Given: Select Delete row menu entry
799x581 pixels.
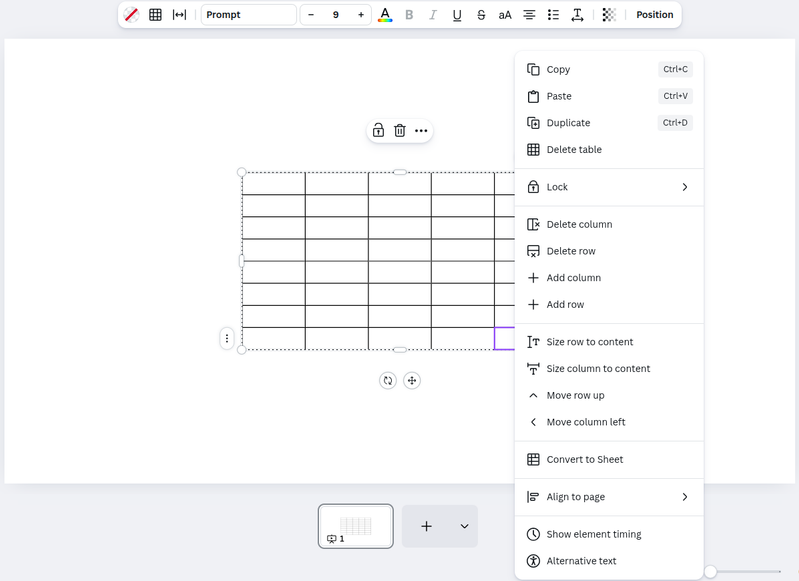Looking at the screenshot, I should (x=609, y=251).
